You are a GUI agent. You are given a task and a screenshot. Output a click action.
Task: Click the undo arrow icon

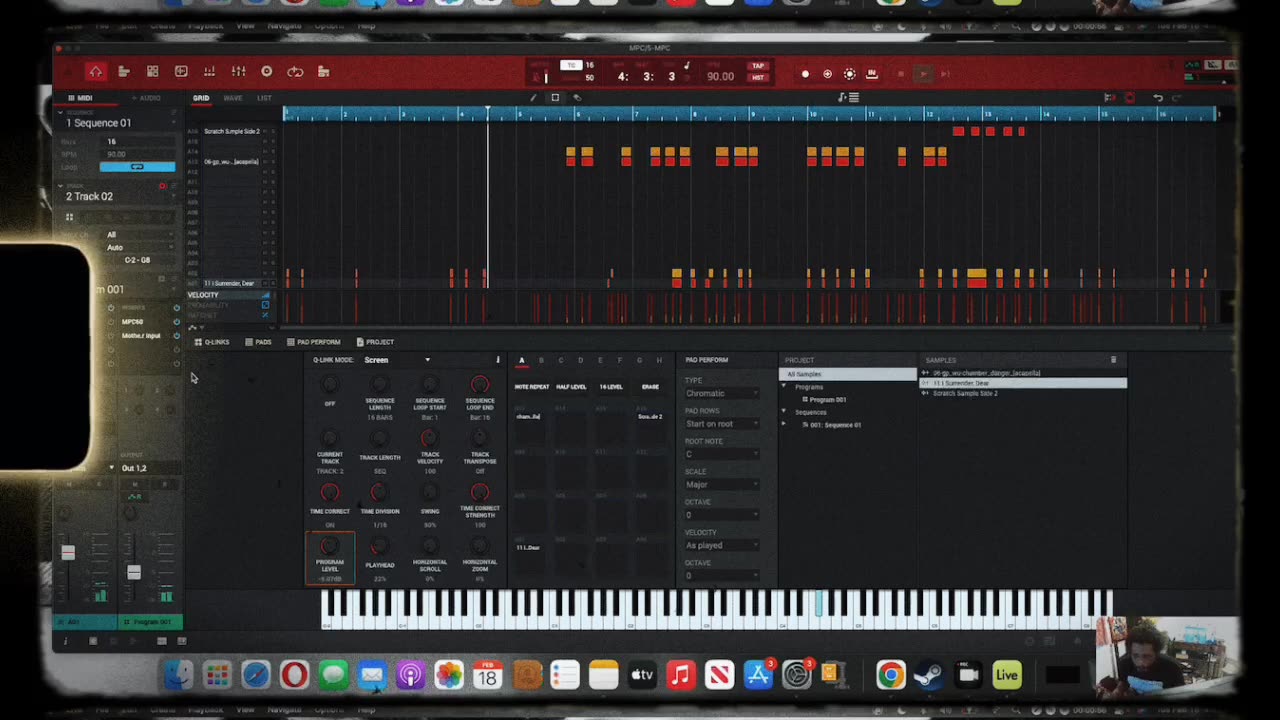1158,98
